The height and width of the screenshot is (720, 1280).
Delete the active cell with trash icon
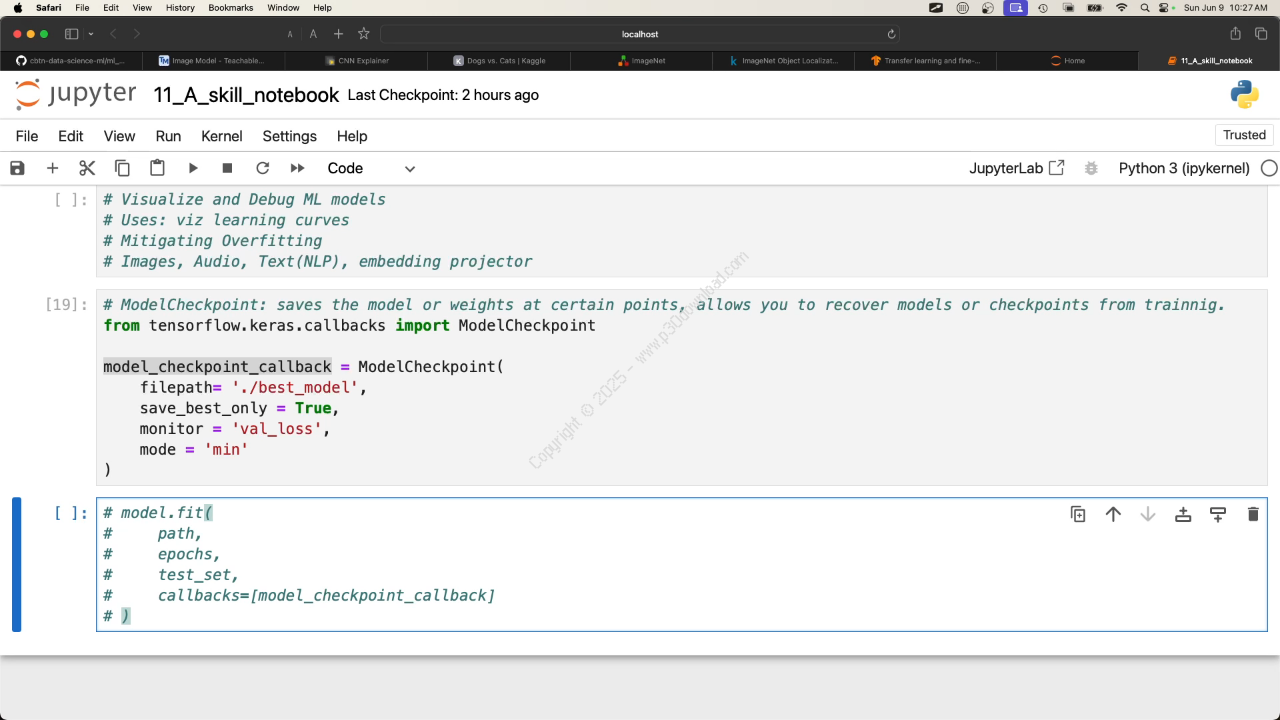[1253, 514]
